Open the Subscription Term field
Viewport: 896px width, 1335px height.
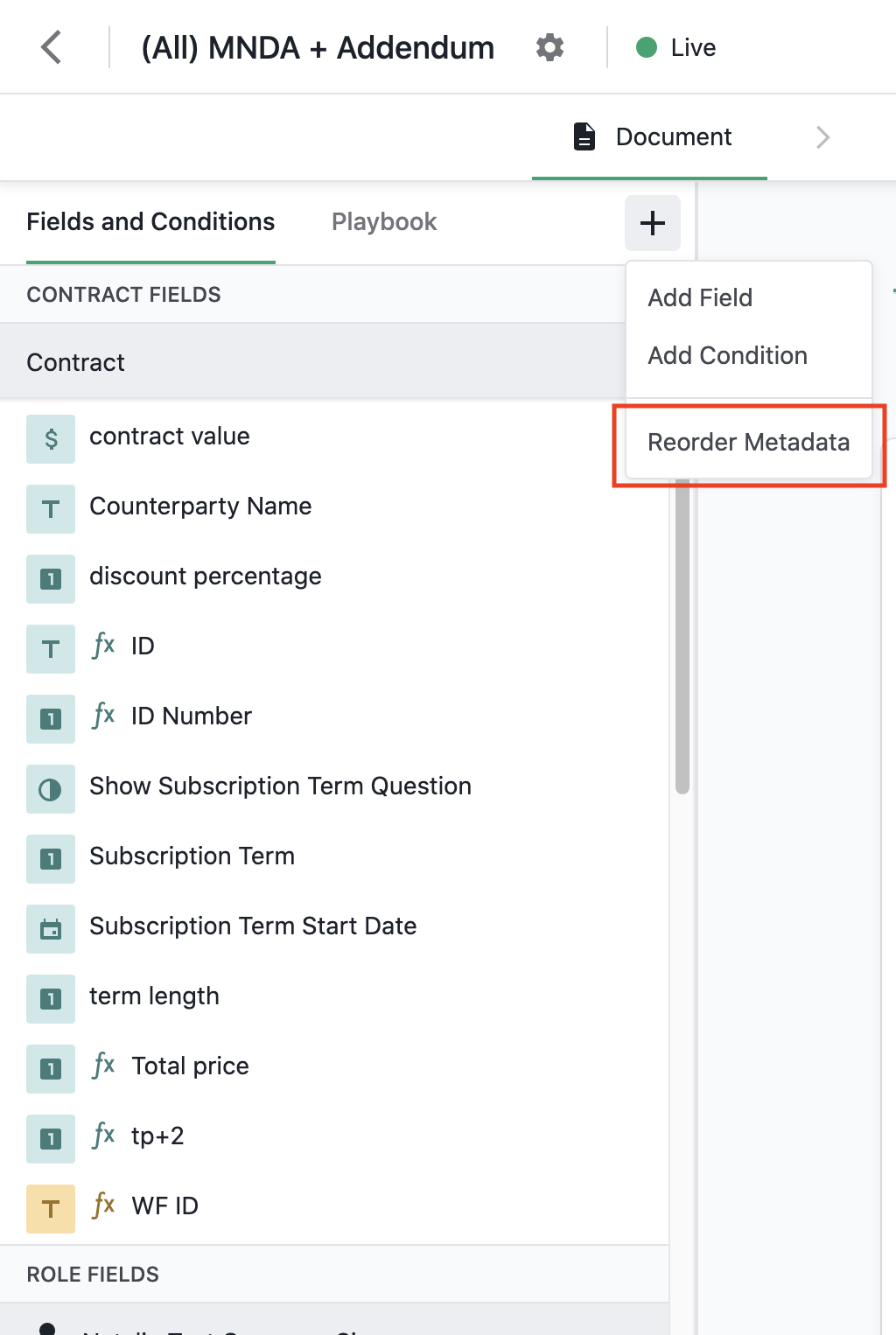334,856
